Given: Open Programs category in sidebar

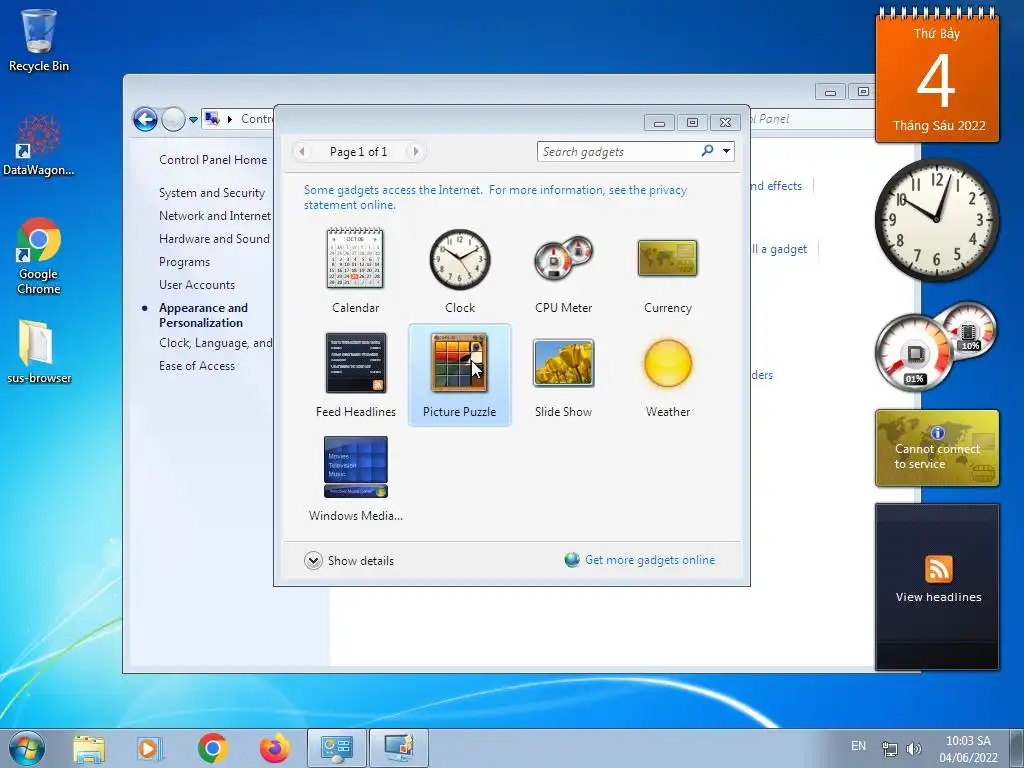Looking at the screenshot, I should click(184, 262).
